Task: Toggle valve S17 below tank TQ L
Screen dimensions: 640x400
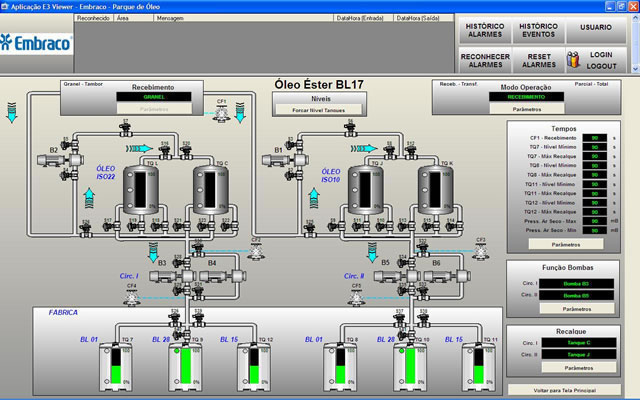Action: click(111, 225)
